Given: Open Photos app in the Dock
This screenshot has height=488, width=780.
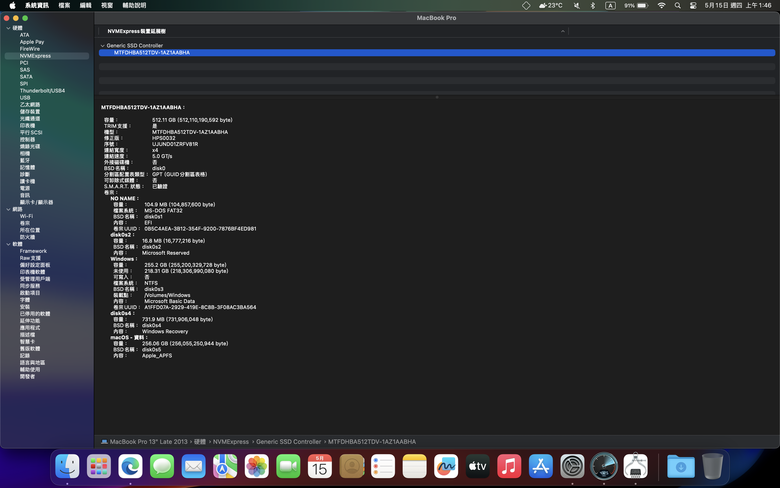Looking at the screenshot, I should pyautogui.click(x=257, y=466).
